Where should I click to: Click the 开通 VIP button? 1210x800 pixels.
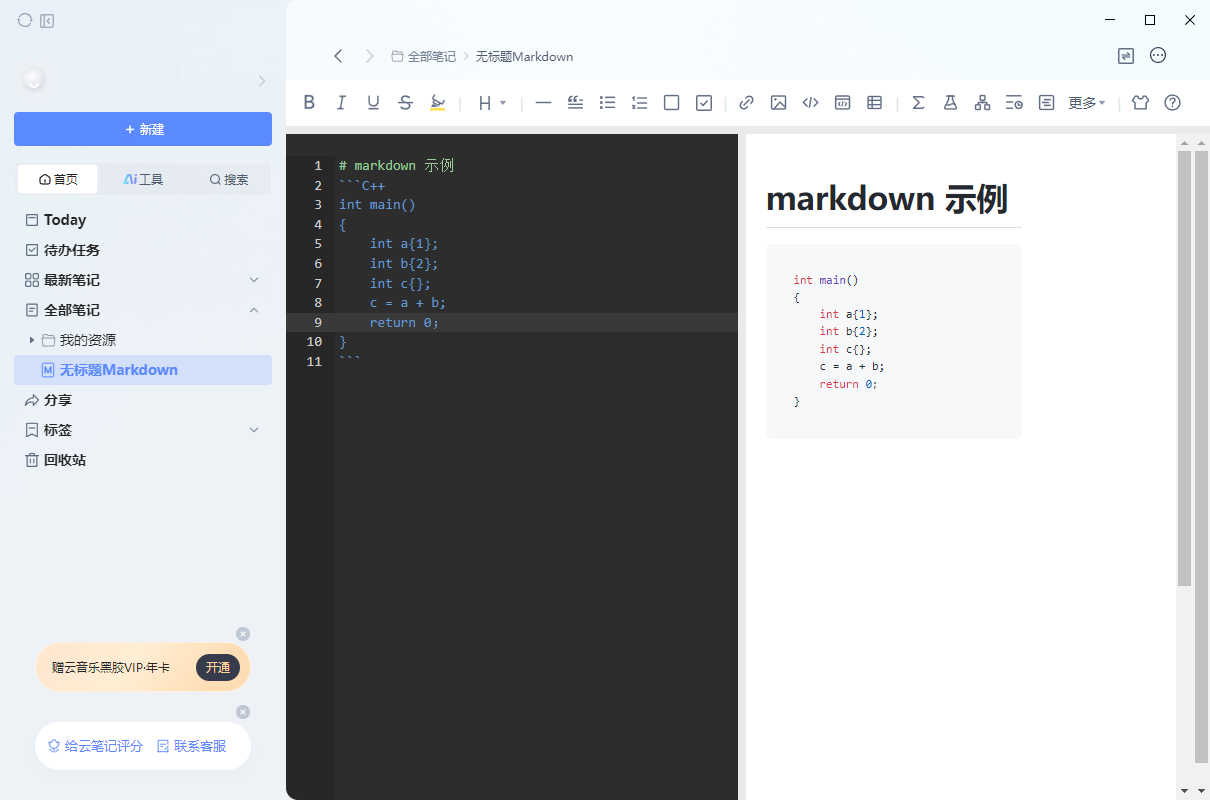point(217,667)
